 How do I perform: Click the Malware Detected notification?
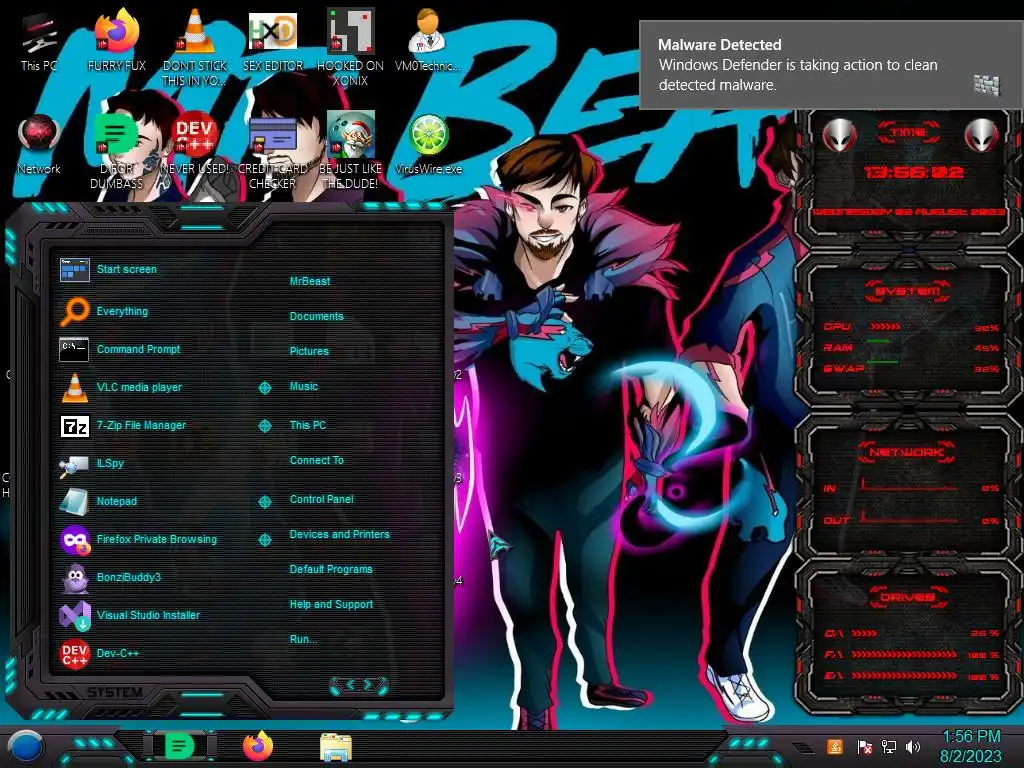point(831,65)
